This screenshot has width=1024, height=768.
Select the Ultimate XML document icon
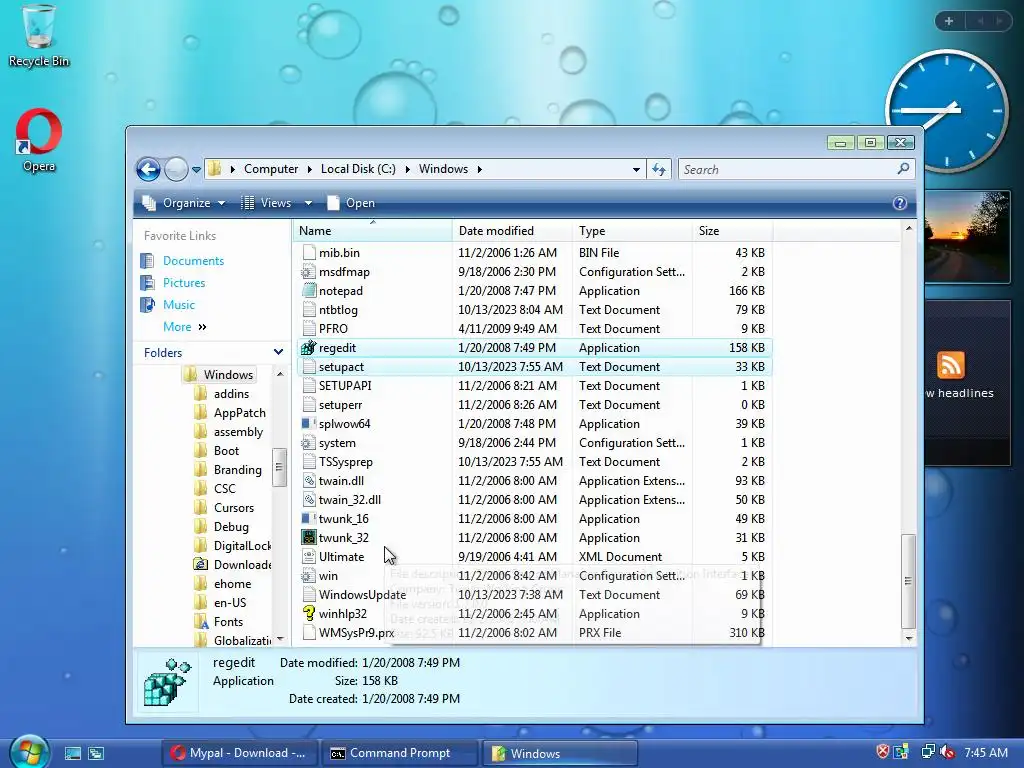point(308,557)
